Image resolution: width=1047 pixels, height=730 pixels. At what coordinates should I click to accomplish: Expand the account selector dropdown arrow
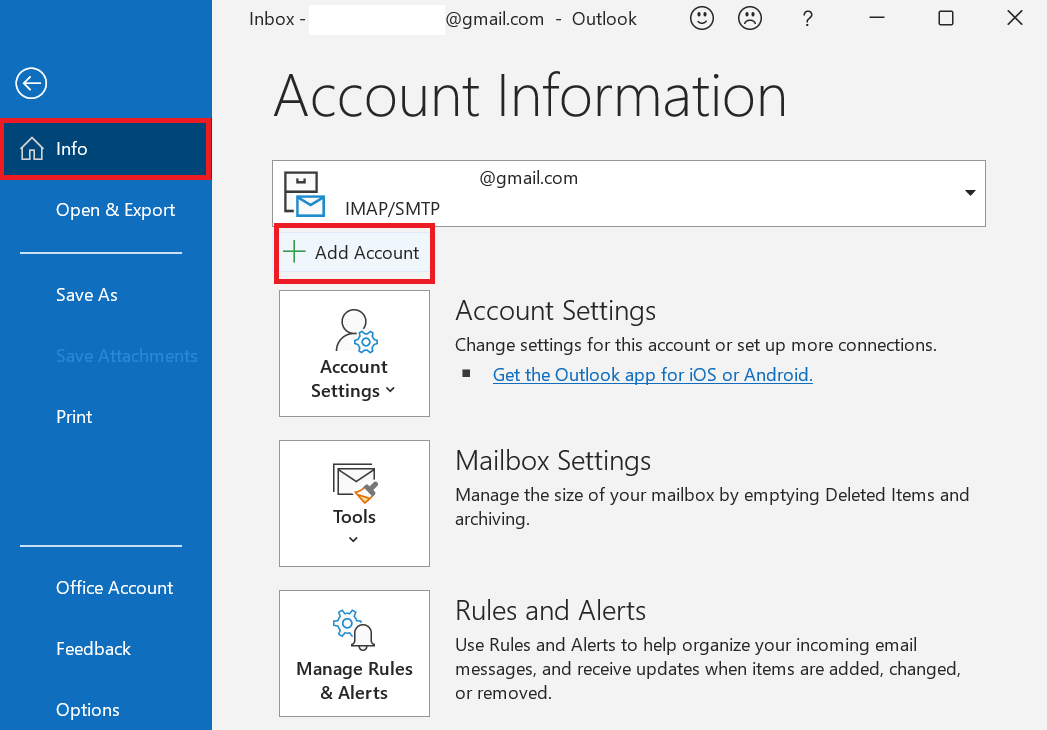coord(970,193)
